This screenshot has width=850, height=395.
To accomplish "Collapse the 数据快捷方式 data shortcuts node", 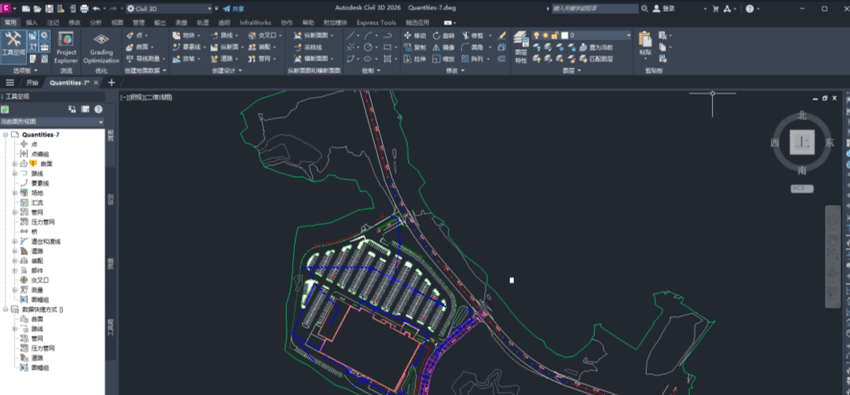I will click(x=5, y=309).
